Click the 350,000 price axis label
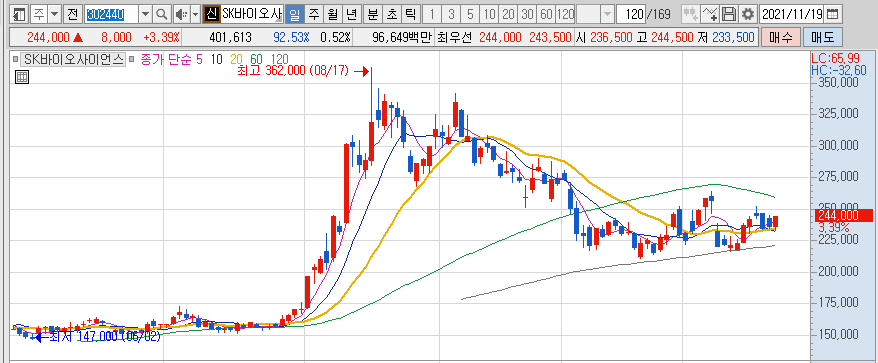This screenshot has width=878, height=363. point(838,82)
